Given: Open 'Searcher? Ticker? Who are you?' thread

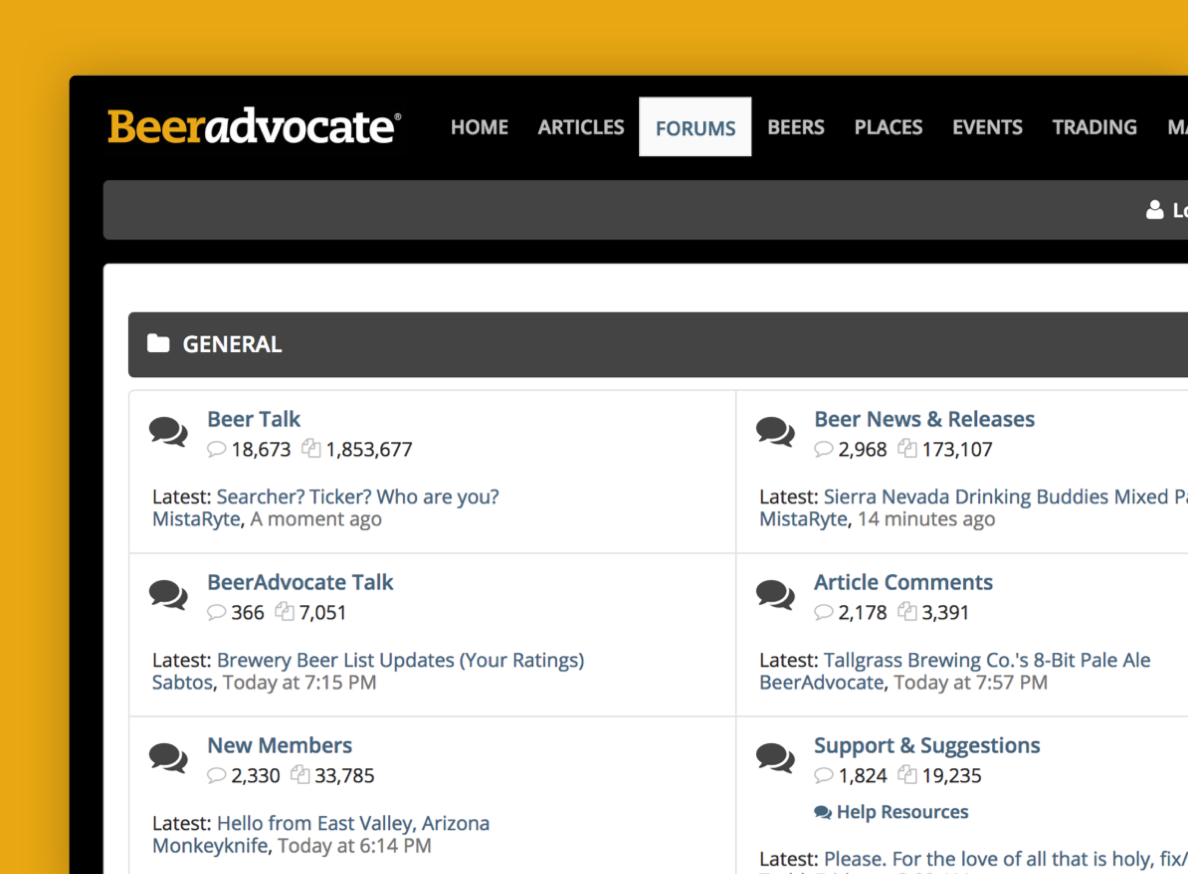Looking at the screenshot, I should pos(357,497).
